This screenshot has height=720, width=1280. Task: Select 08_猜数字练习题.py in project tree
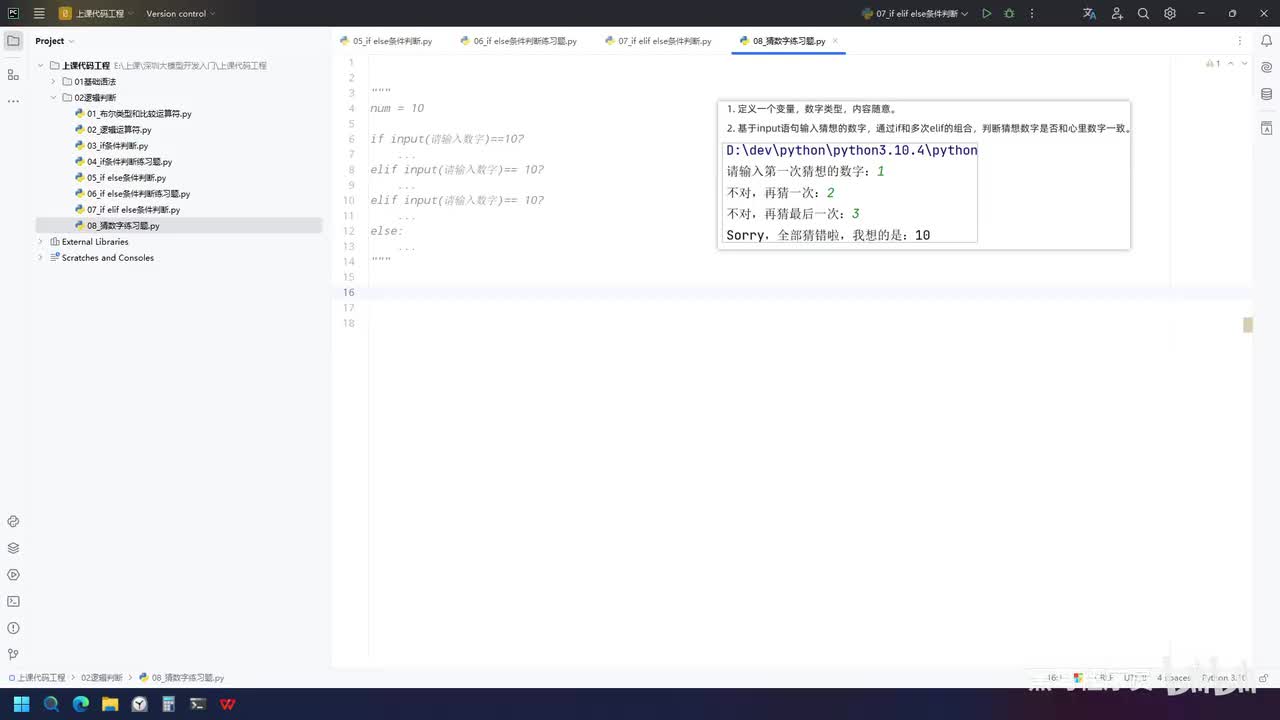tap(116, 226)
